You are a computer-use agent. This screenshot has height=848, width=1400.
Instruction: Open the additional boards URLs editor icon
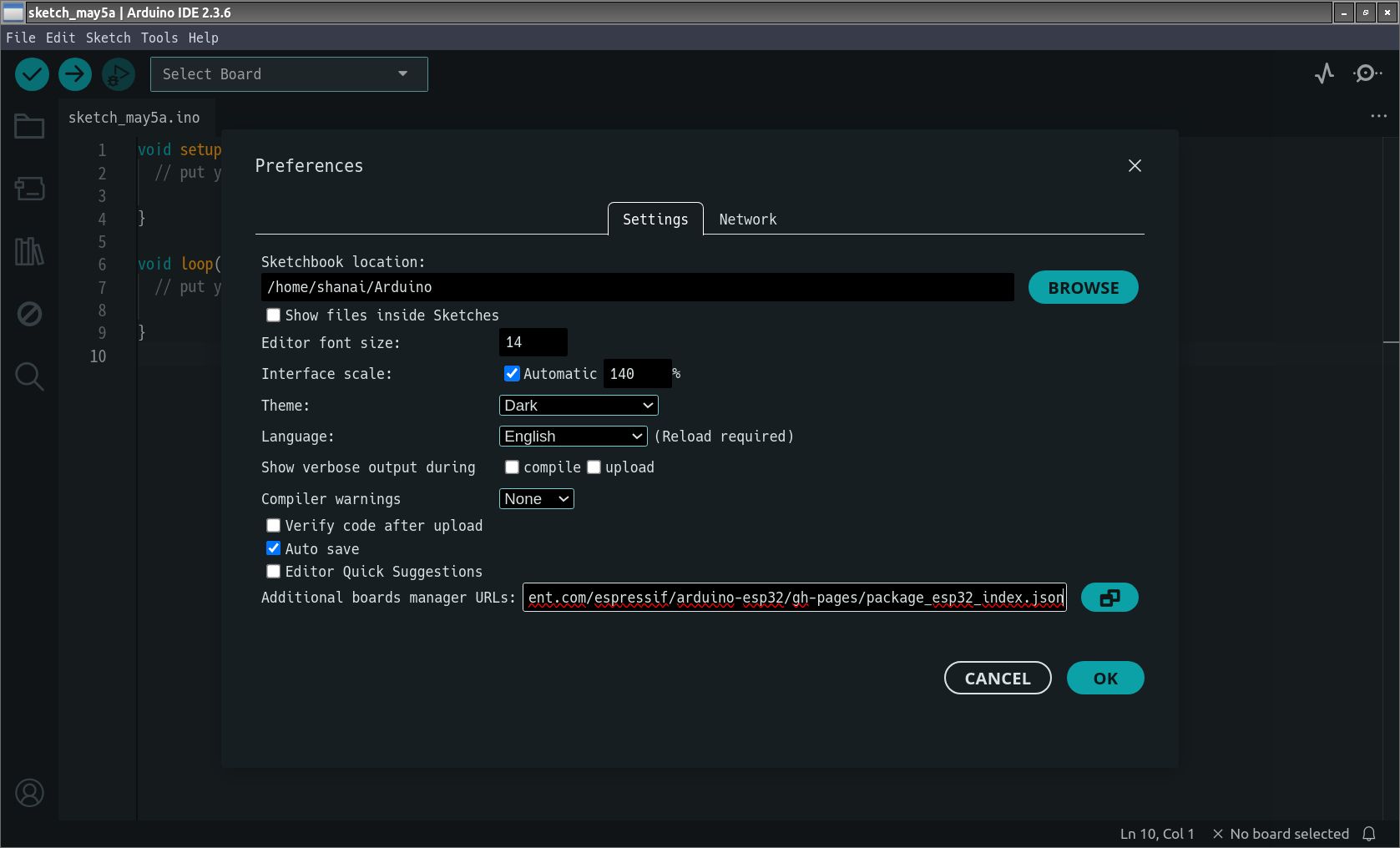(x=1109, y=598)
